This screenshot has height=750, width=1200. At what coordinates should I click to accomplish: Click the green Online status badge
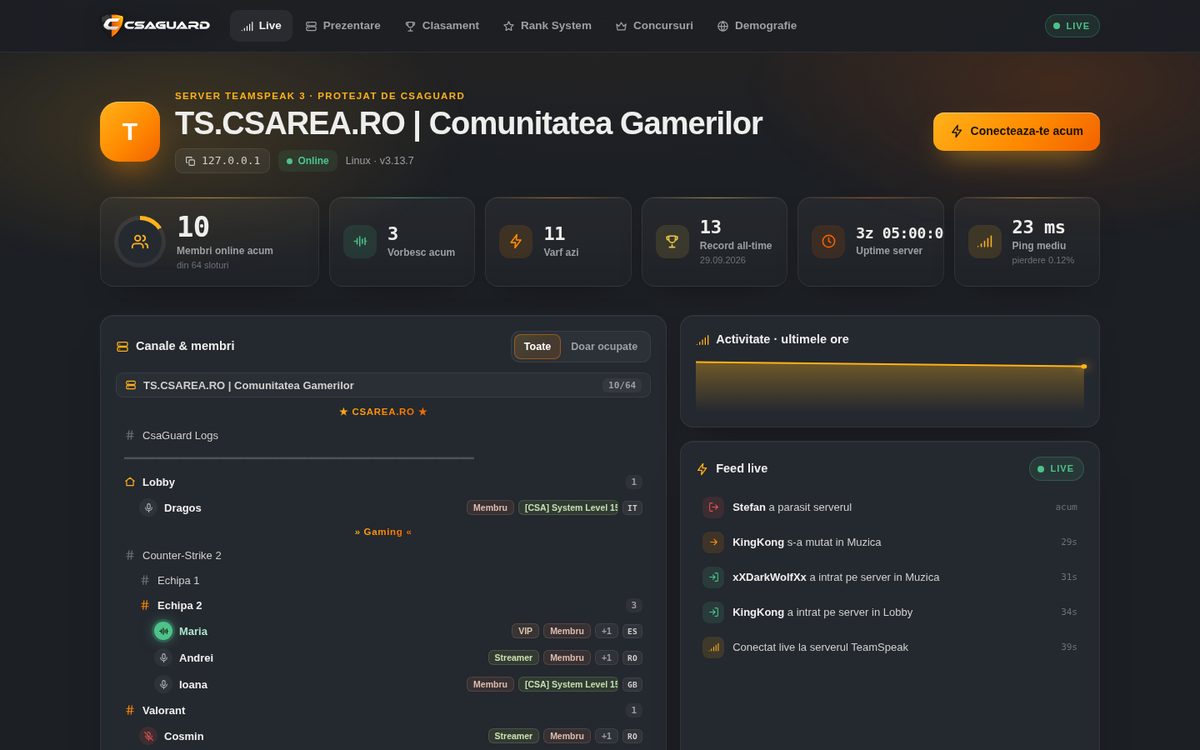[308, 161]
